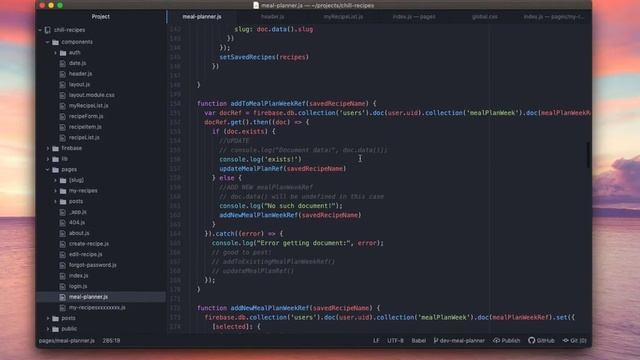This screenshot has width=640, height=360.
Task: Open index.js in the pages folder
Action: pyautogui.click(x=78, y=276)
